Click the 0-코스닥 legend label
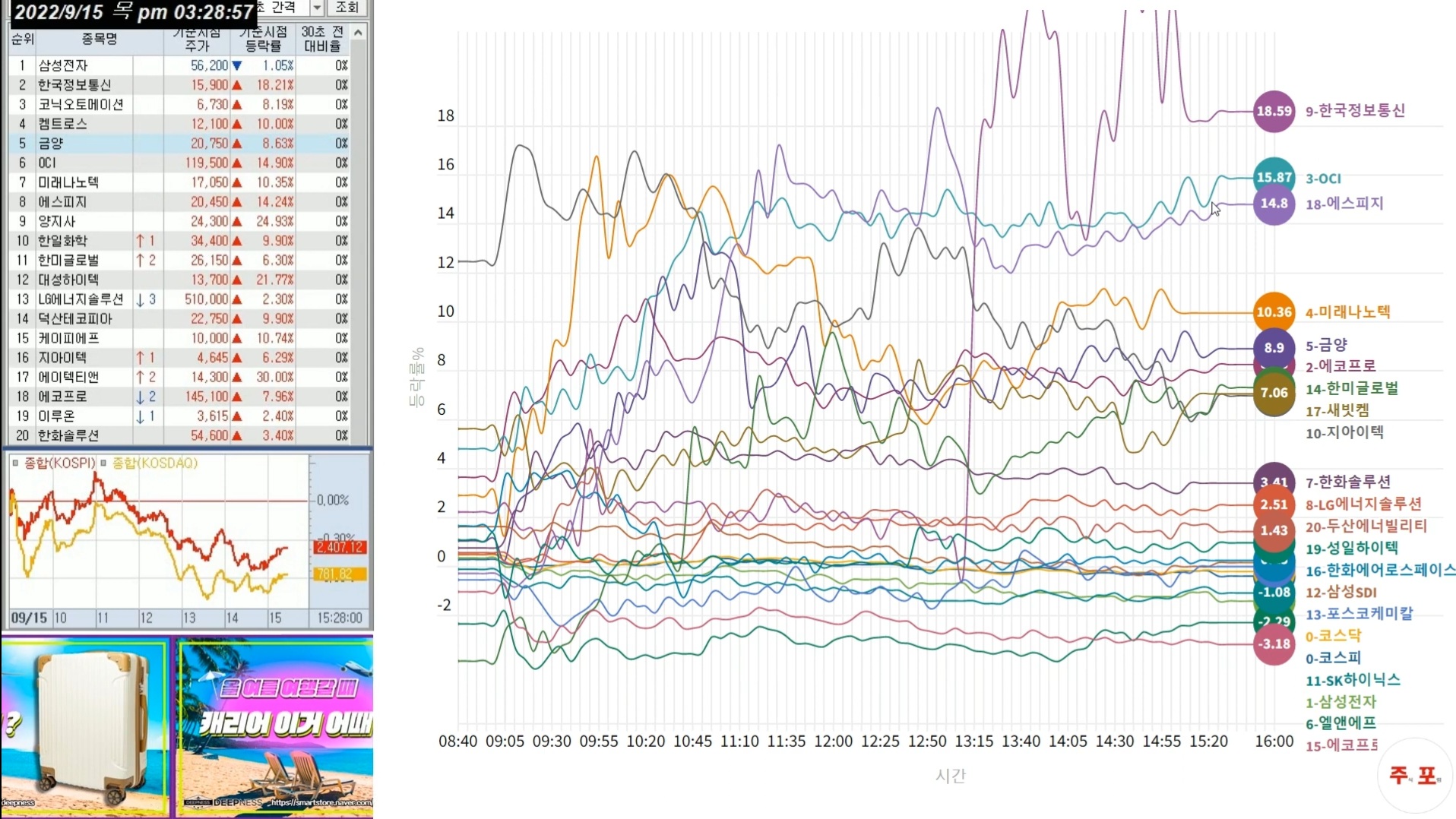This screenshot has width=1456, height=819. tap(1333, 636)
